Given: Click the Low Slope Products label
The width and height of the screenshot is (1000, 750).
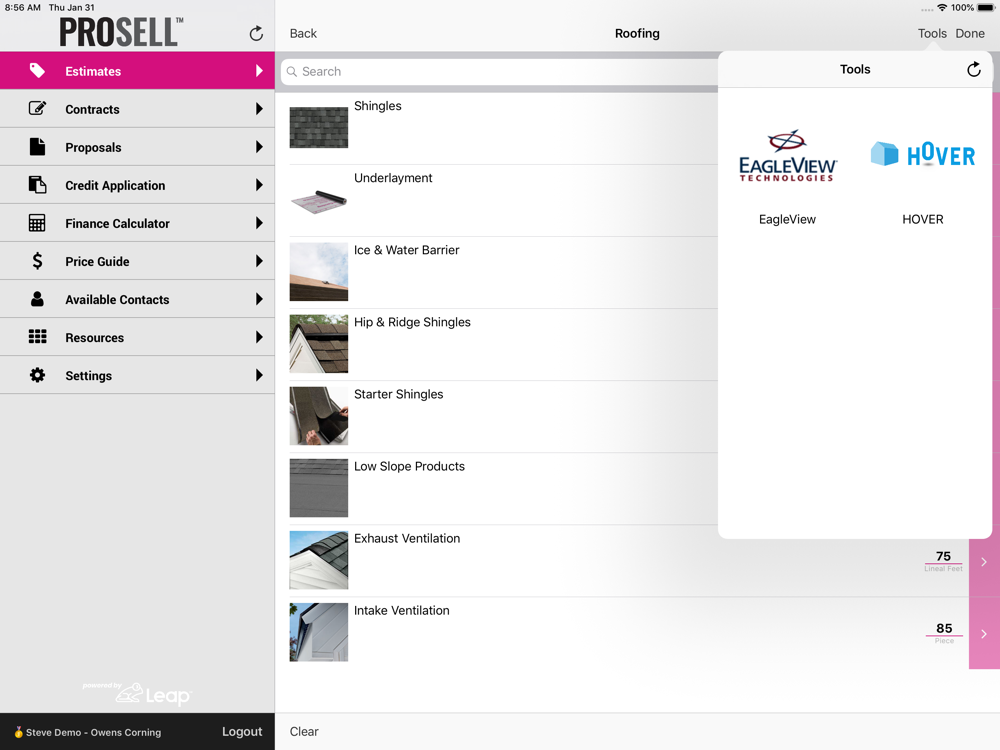Looking at the screenshot, I should (x=409, y=466).
